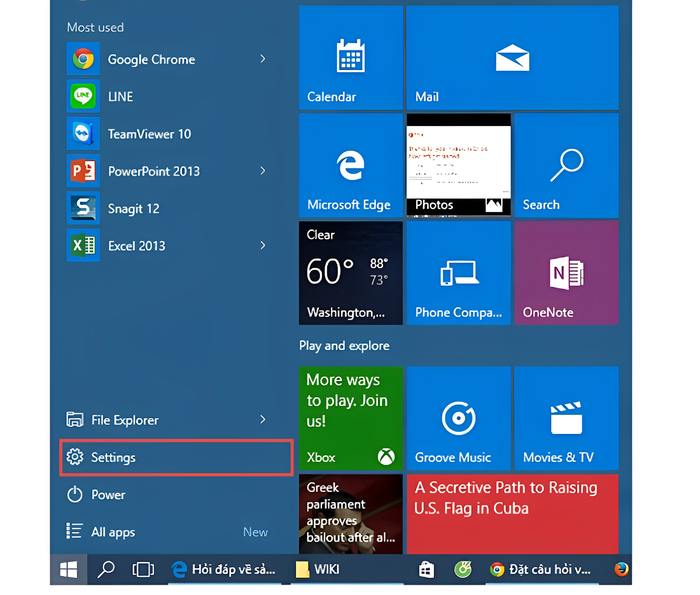
Task: Expand PowerPoint 2013 jump list arrow
Action: click(x=263, y=171)
